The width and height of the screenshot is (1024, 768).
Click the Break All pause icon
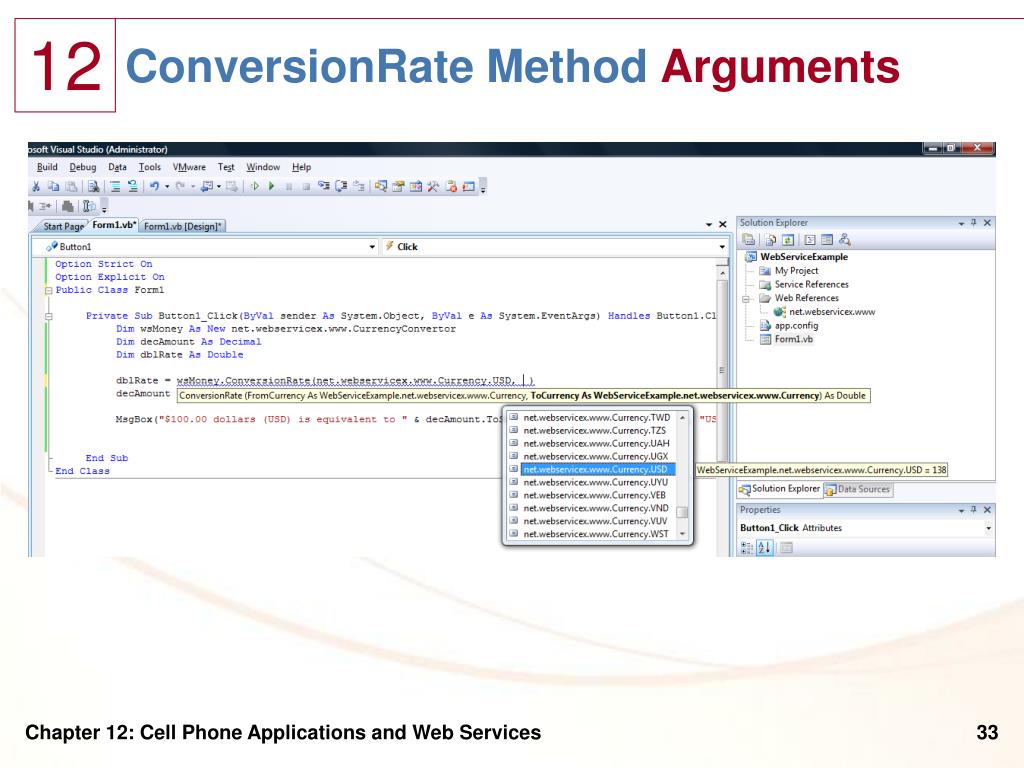(289, 187)
